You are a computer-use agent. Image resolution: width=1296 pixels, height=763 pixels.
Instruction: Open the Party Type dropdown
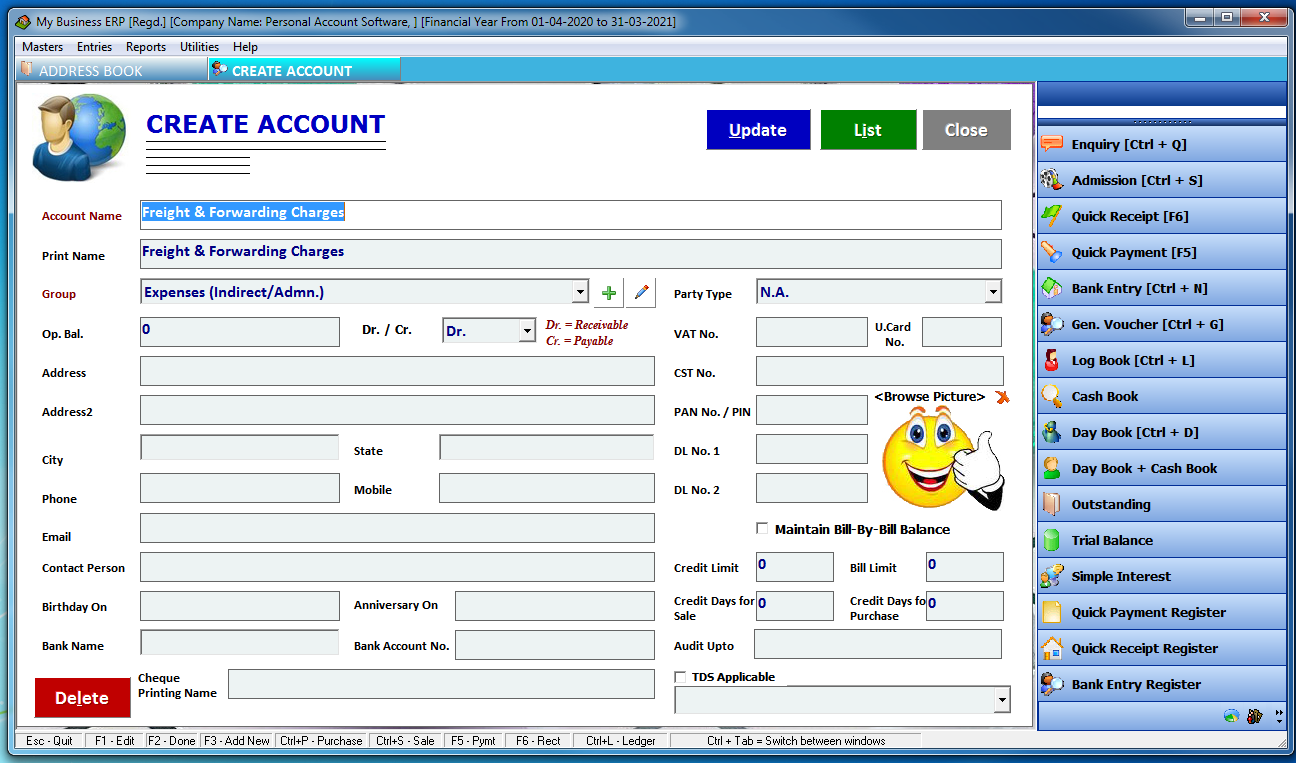pyautogui.click(x=991, y=292)
